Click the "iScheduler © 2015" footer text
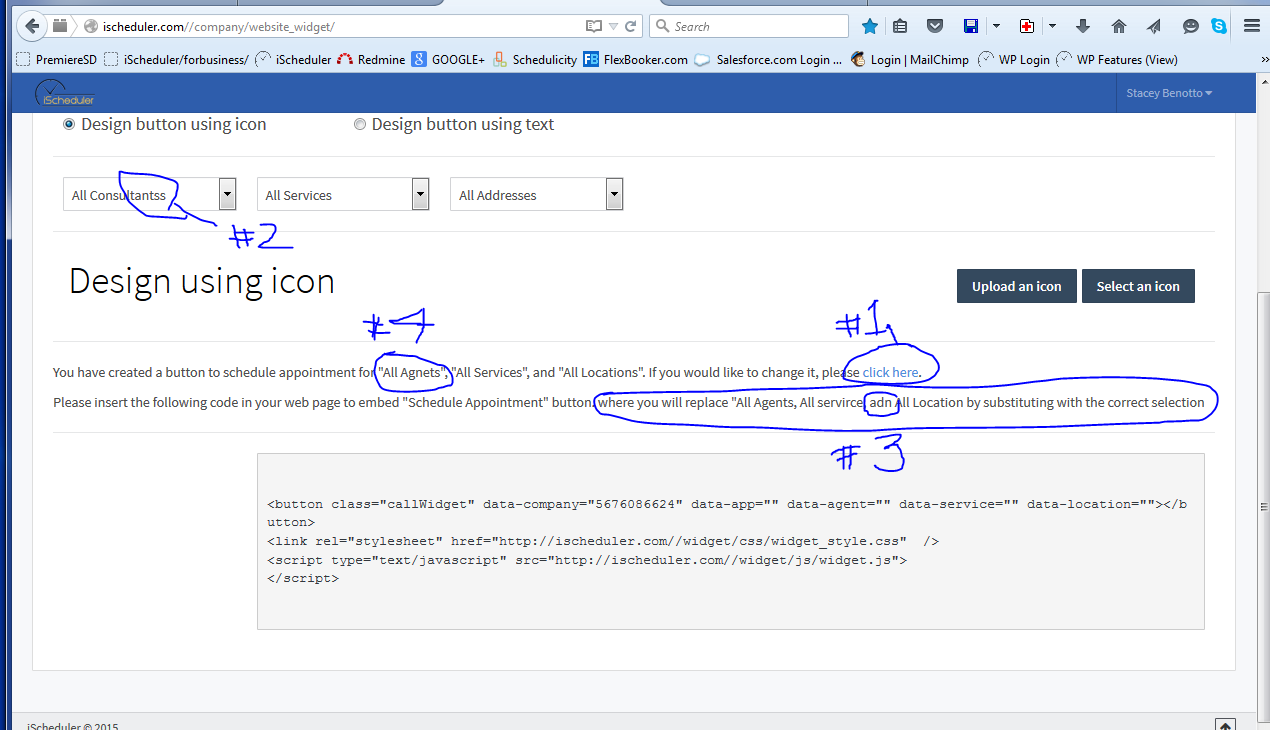The width and height of the screenshot is (1270, 730). [72, 727]
